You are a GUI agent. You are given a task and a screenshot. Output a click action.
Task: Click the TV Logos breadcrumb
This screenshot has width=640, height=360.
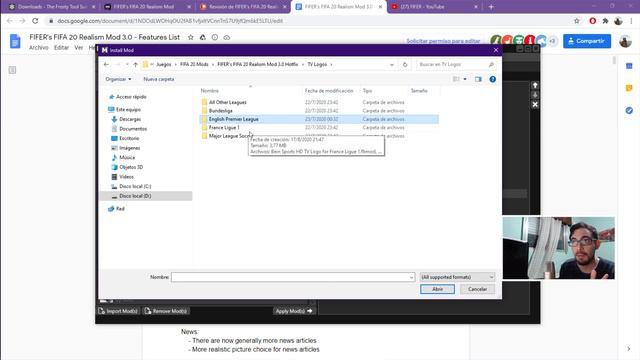317,64
